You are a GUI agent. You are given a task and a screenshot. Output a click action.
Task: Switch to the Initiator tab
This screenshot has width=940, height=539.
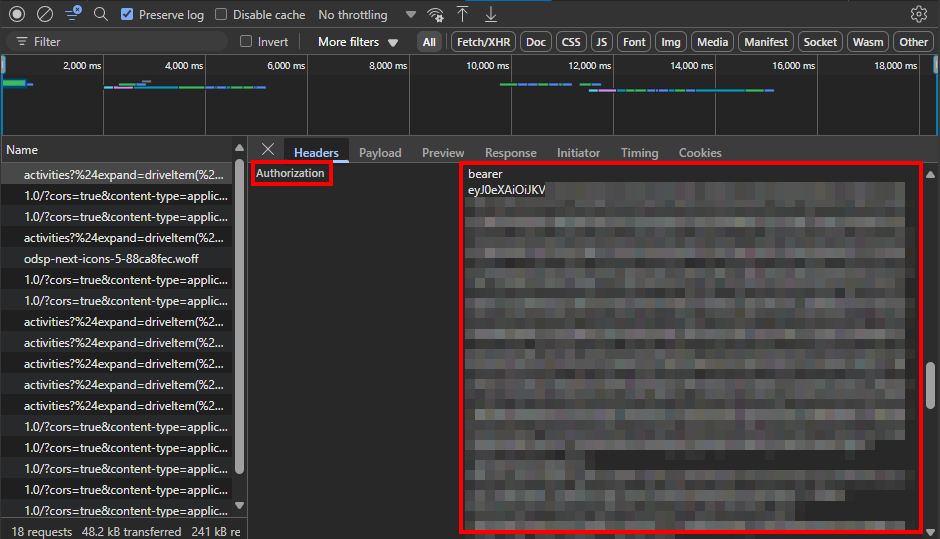click(x=578, y=152)
